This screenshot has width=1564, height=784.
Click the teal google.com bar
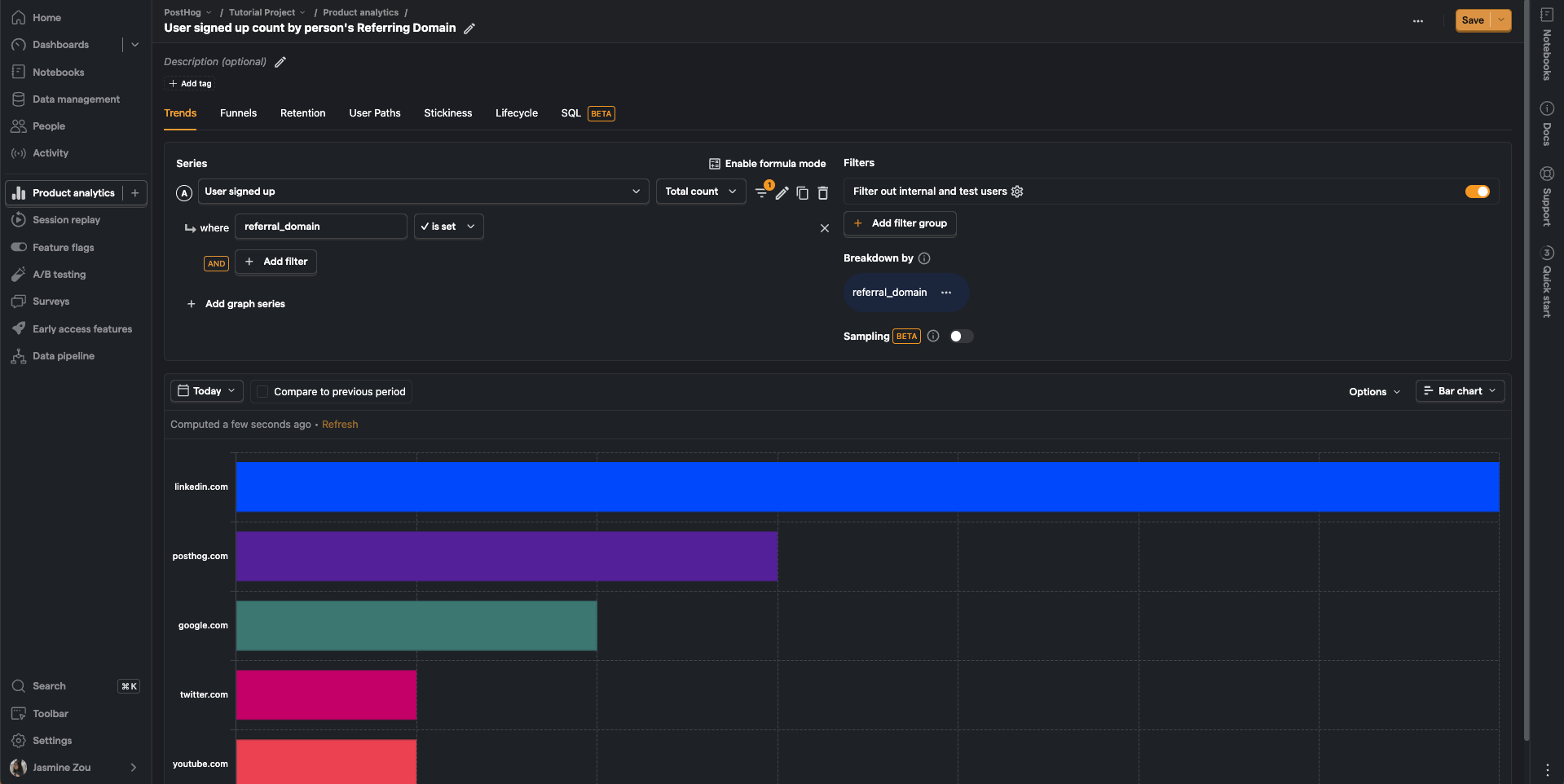point(416,626)
